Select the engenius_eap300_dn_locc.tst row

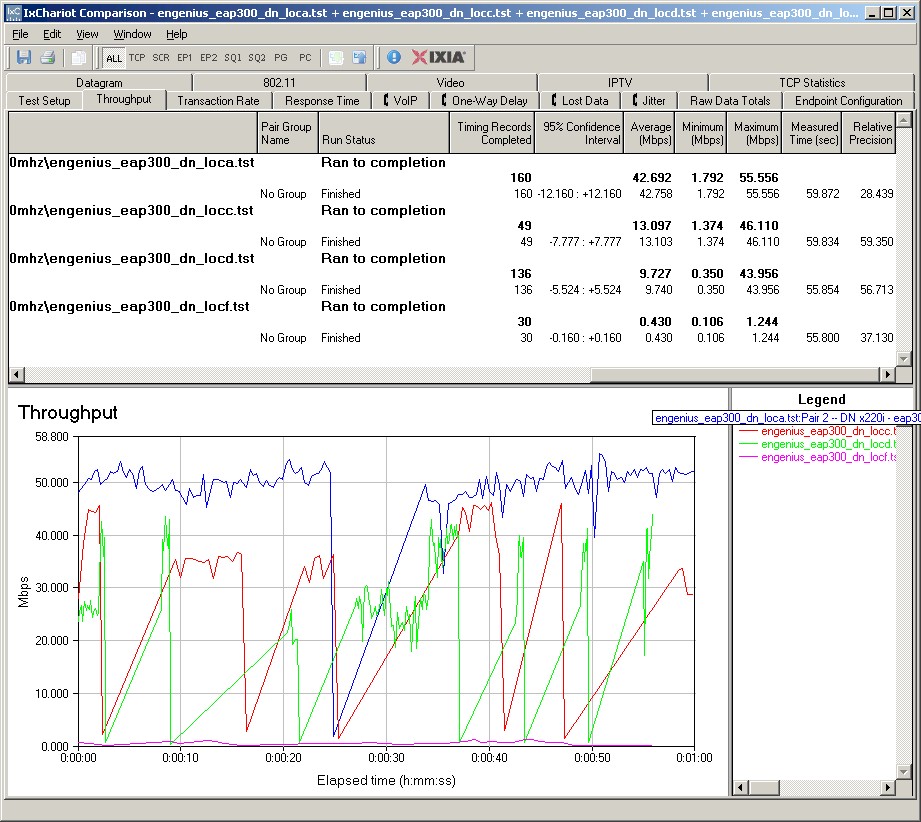coord(452,210)
